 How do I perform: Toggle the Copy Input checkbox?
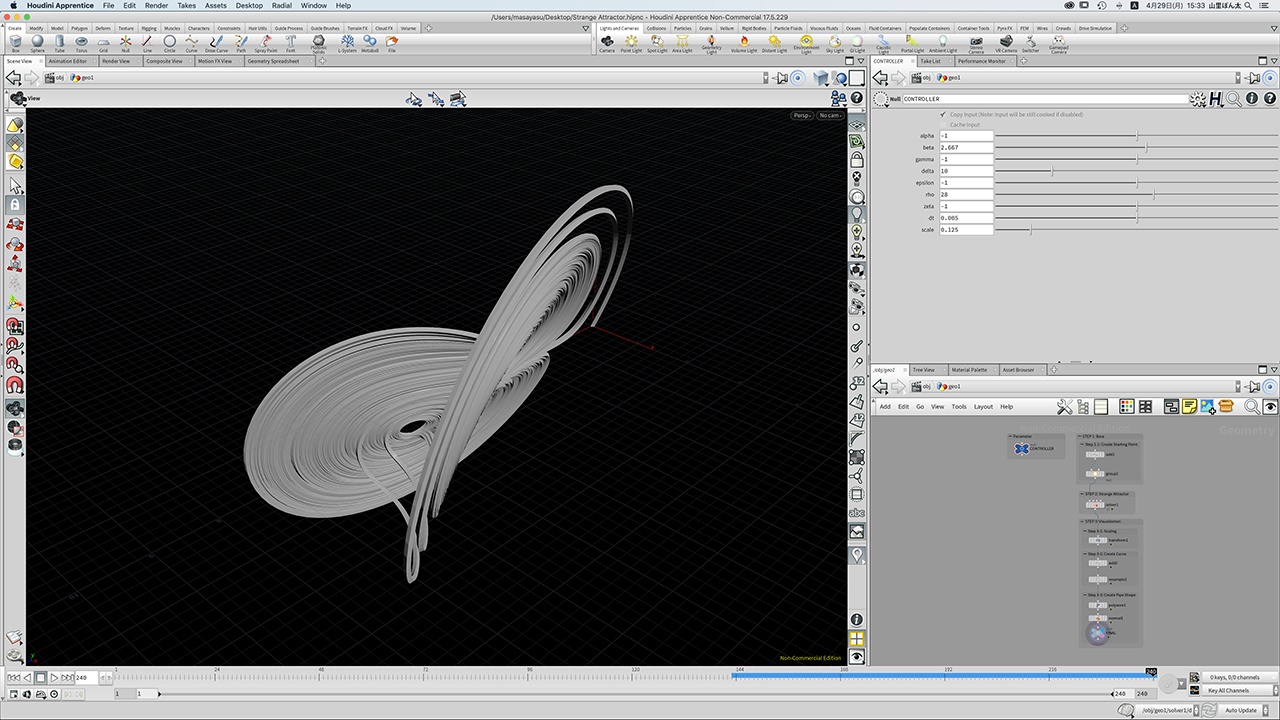[942, 115]
